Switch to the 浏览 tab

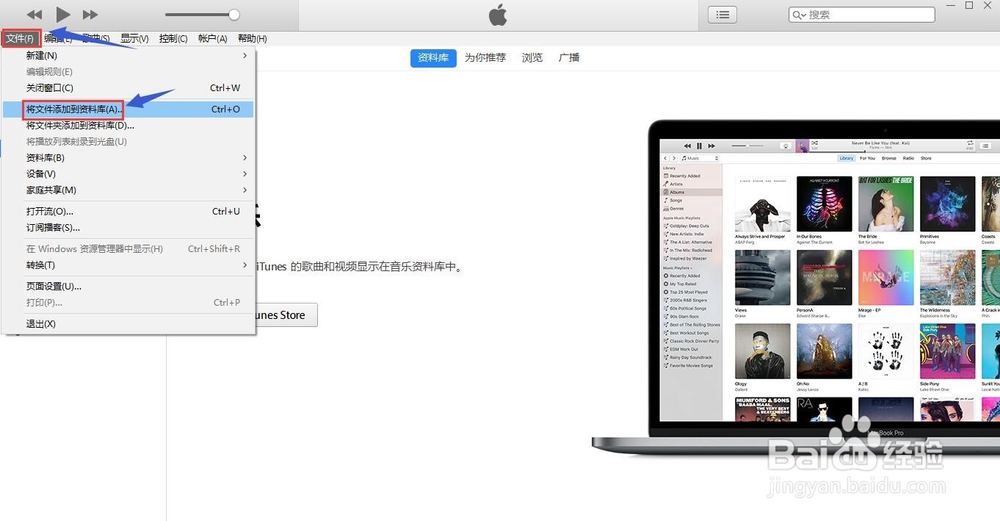(x=532, y=57)
